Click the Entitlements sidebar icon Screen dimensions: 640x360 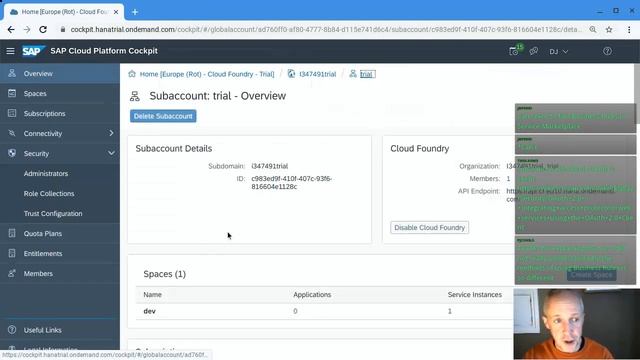click(x=12, y=253)
